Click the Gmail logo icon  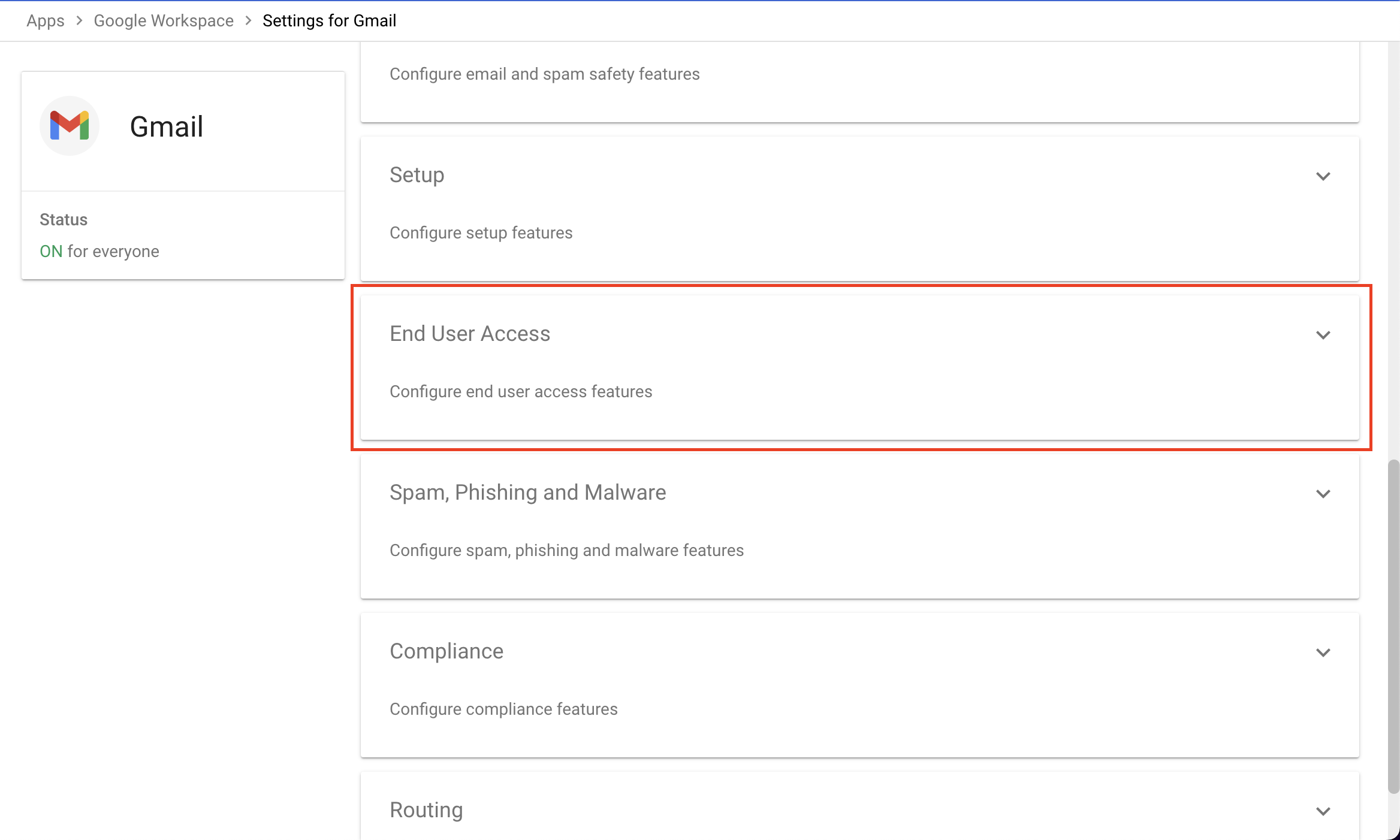coord(70,126)
